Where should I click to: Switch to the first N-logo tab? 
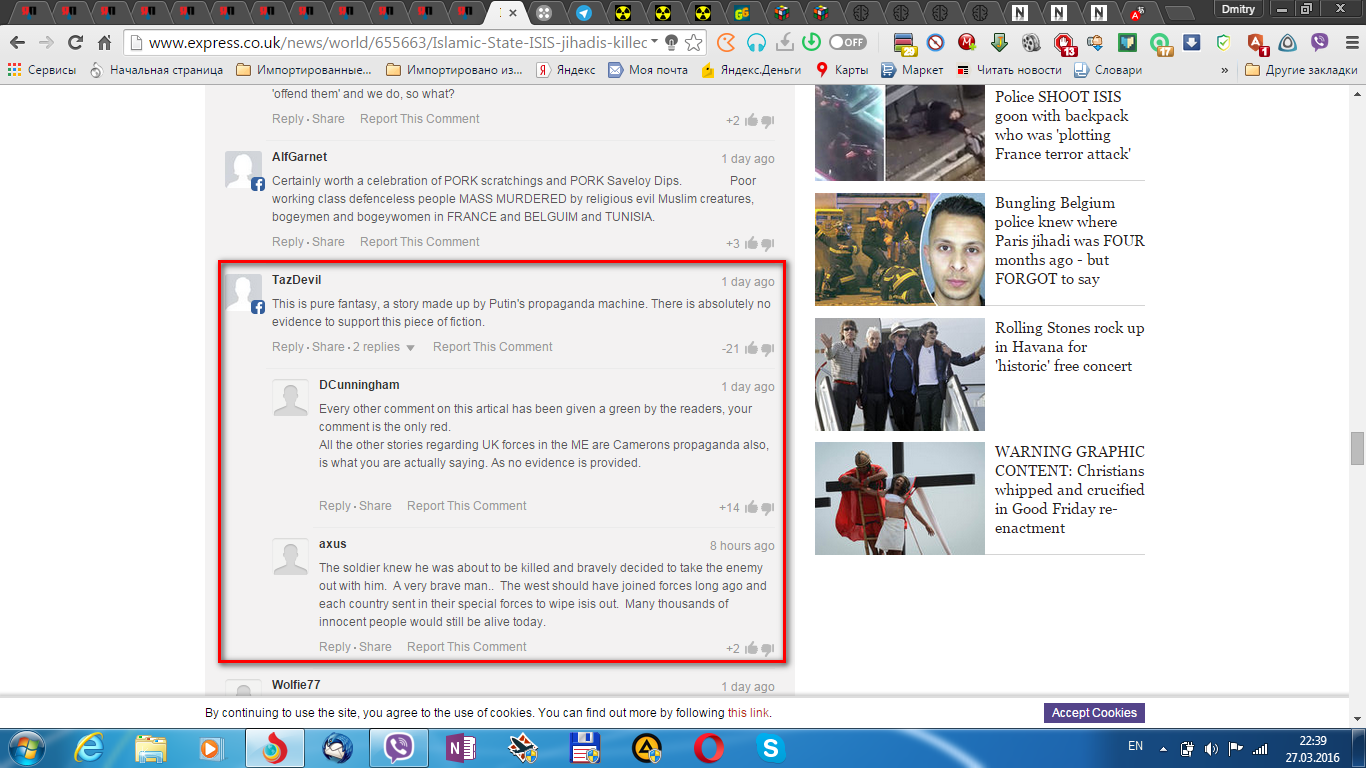pyautogui.click(x=1020, y=13)
